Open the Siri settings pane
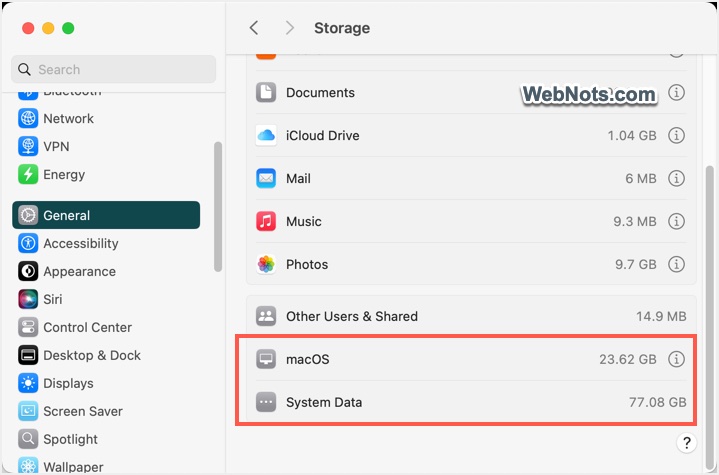Viewport: 719px width, 475px height. point(106,299)
